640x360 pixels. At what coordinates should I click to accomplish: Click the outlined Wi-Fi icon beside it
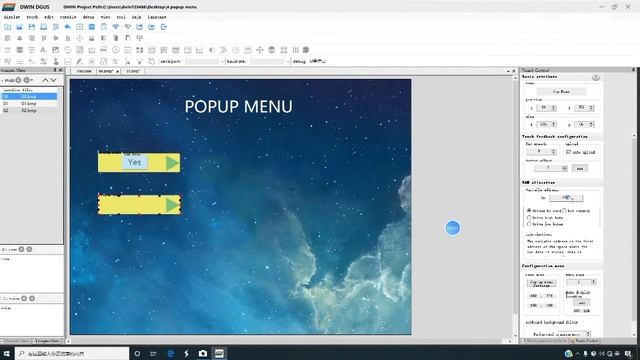tap(128, 27)
